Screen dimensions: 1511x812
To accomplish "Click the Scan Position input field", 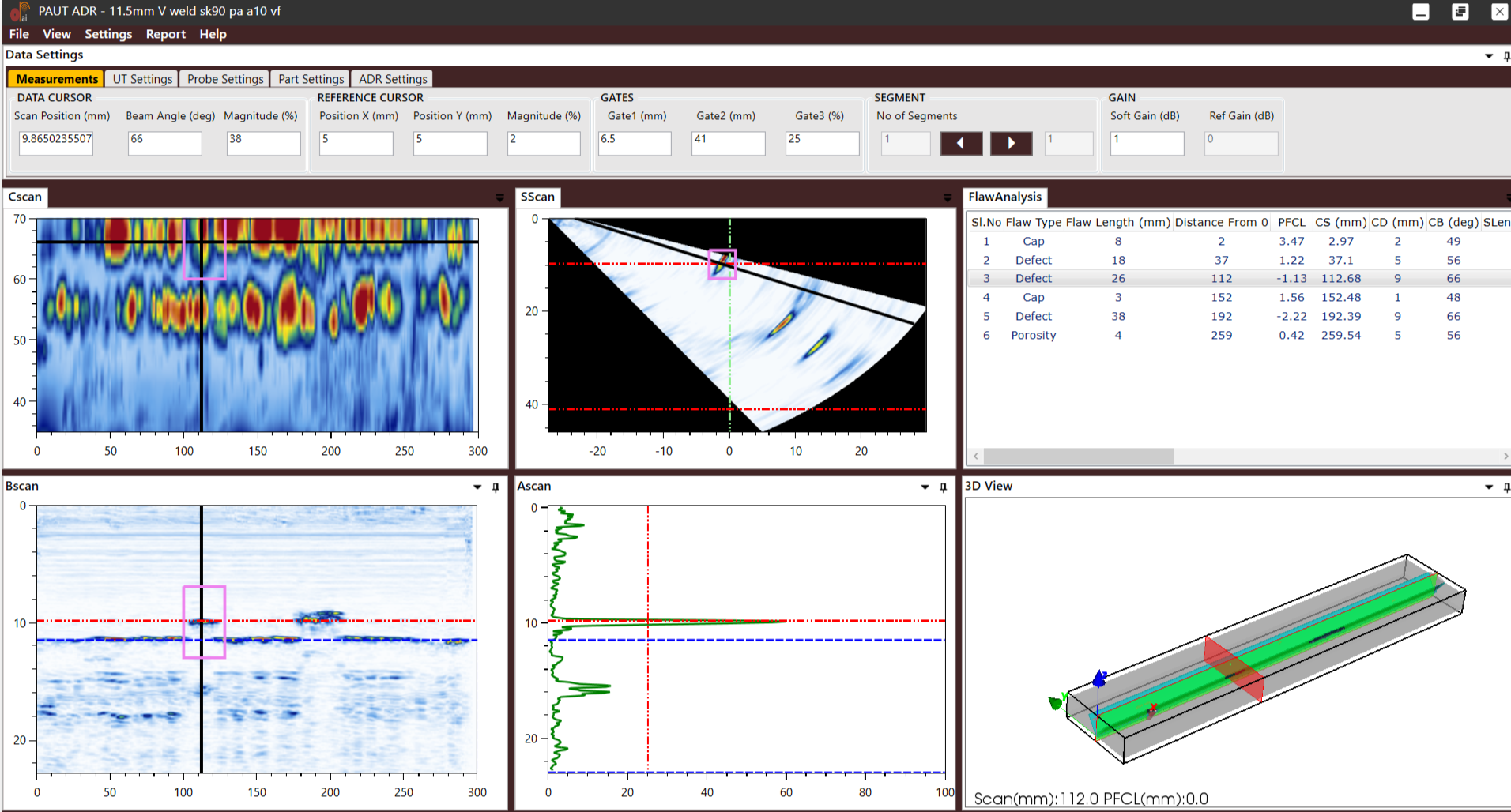I will pos(56,143).
